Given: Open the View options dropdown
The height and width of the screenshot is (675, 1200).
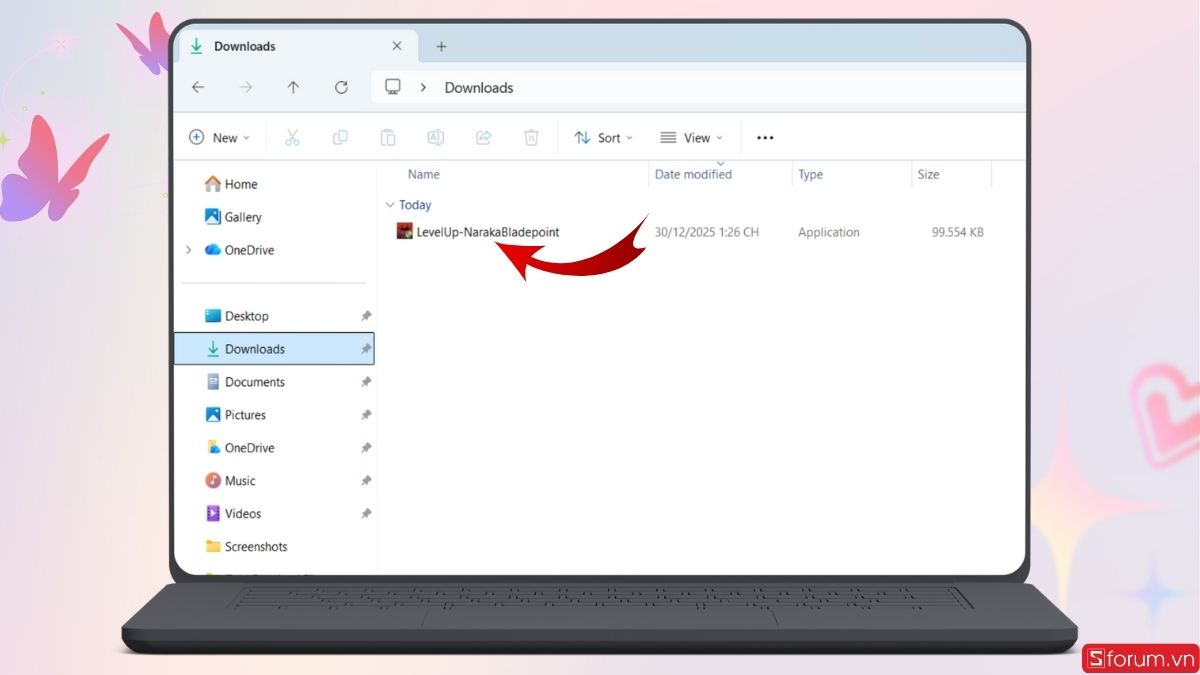Looking at the screenshot, I should tap(691, 138).
